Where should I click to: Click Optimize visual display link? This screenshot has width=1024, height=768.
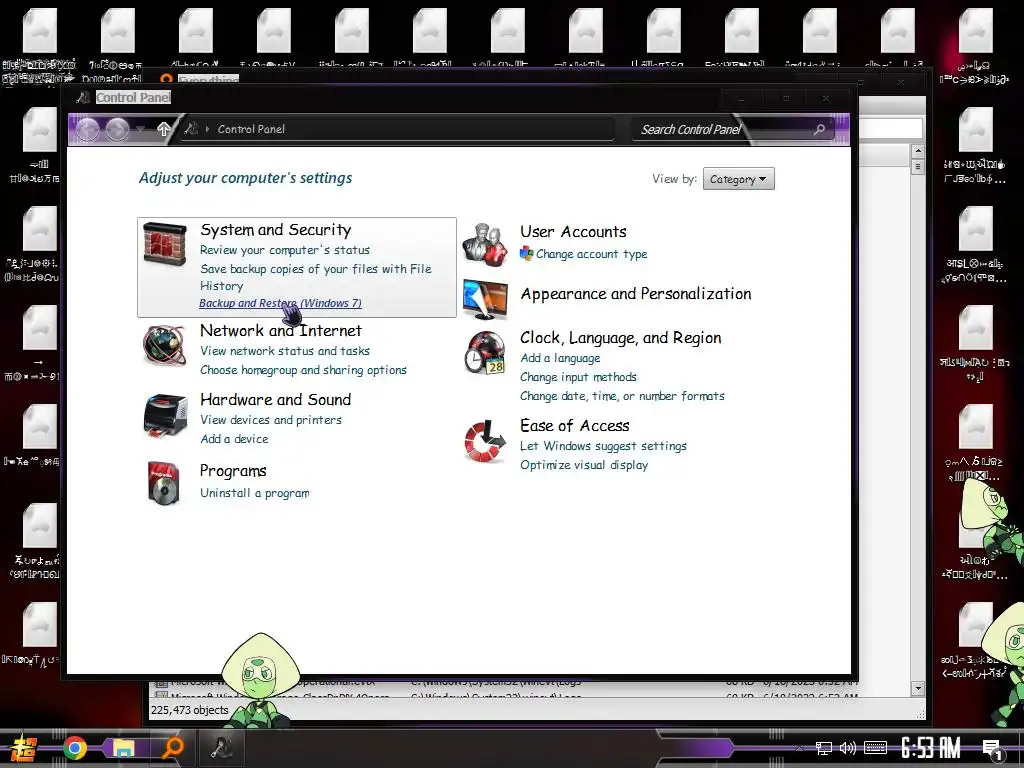(584, 465)
